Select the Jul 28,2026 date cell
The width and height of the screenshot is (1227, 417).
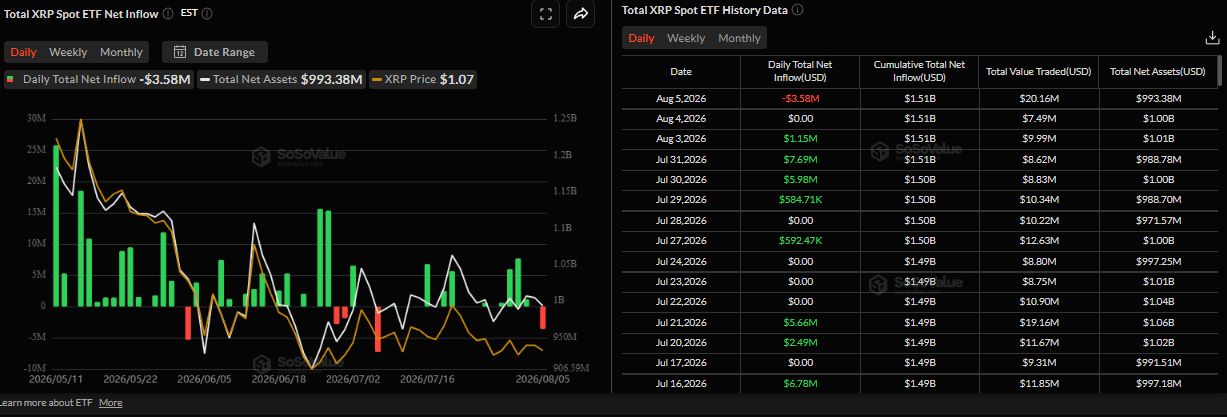(x=680, y=220)
